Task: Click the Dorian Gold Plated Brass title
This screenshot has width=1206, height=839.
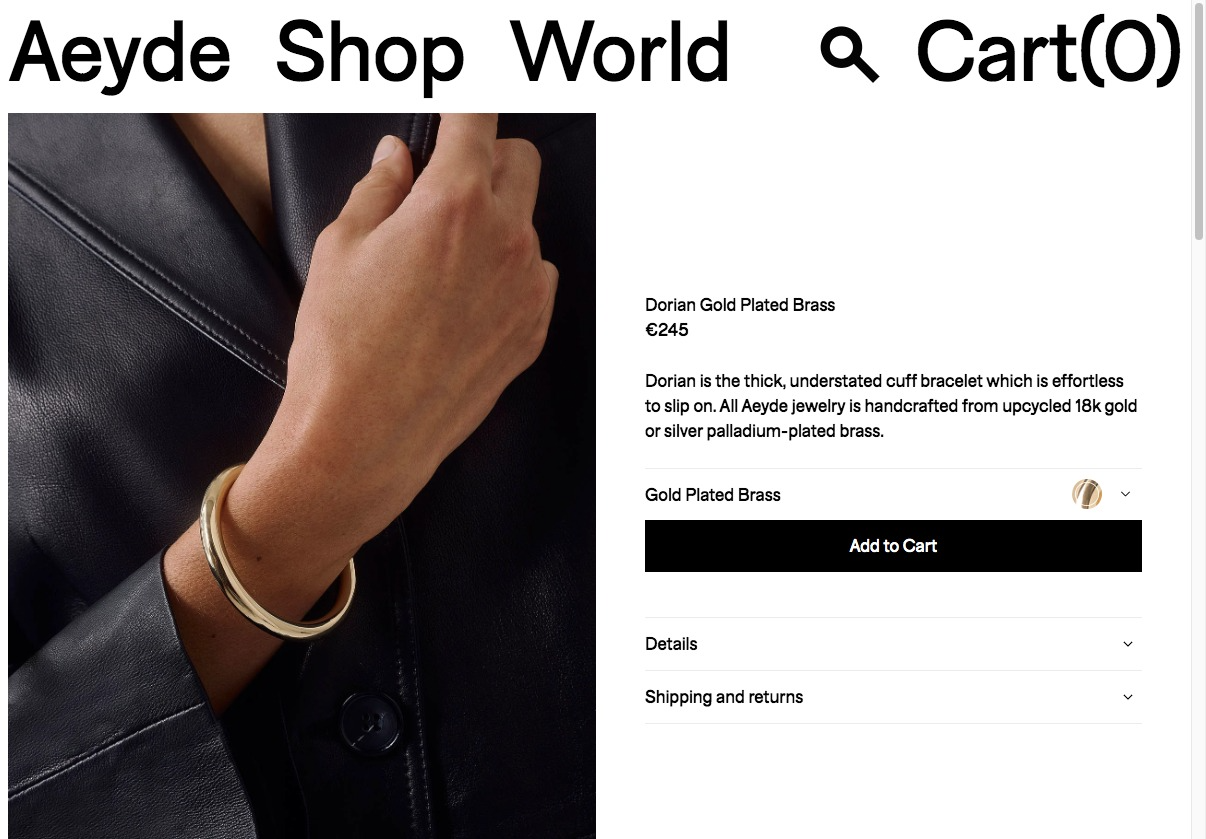Action: click(x=740, y=305)
